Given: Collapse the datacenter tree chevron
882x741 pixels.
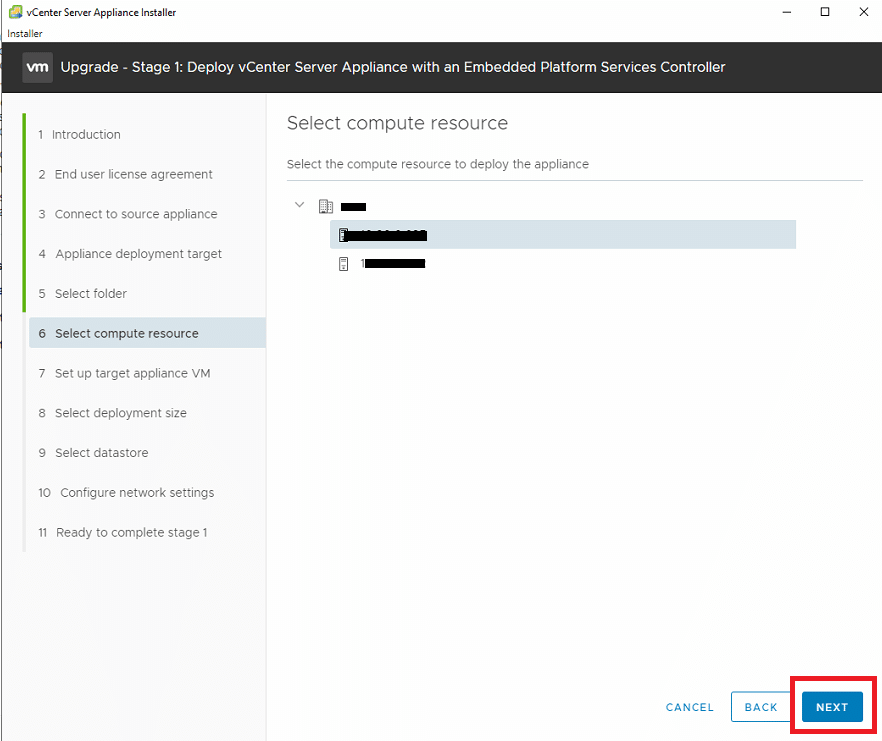Looking at the screenshot, I should 299,205.
